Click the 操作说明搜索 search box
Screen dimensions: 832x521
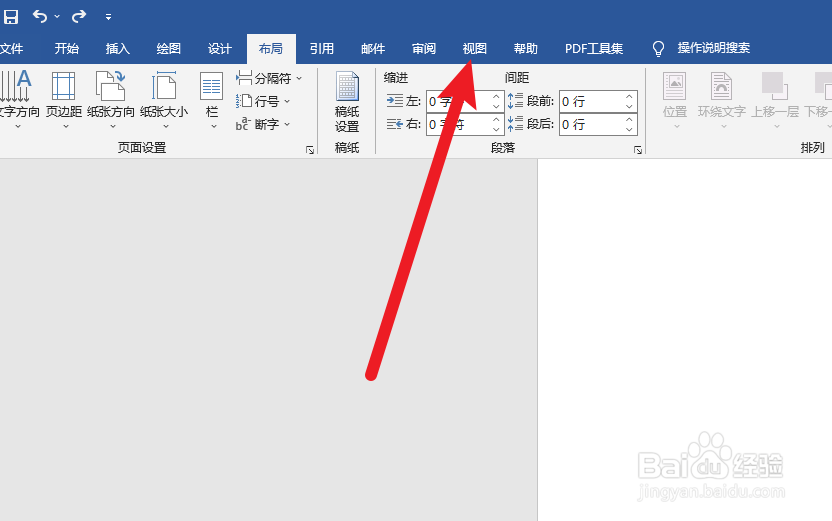tap(714, 48)
